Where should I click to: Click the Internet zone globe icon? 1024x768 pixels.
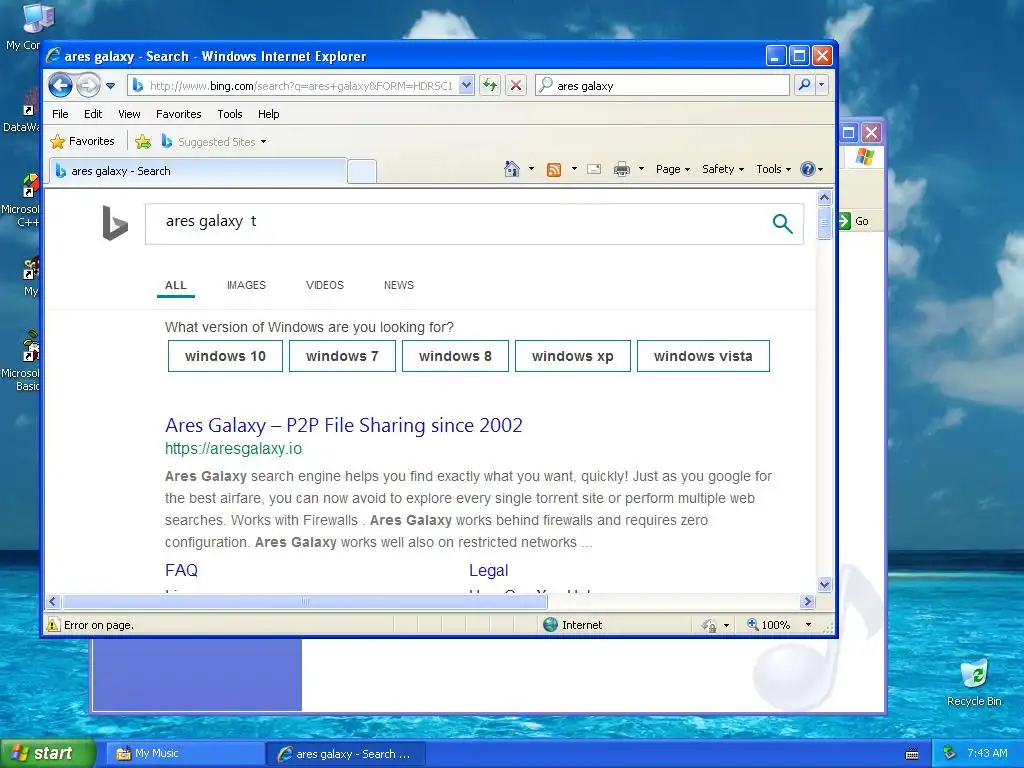tap(551, 625)
